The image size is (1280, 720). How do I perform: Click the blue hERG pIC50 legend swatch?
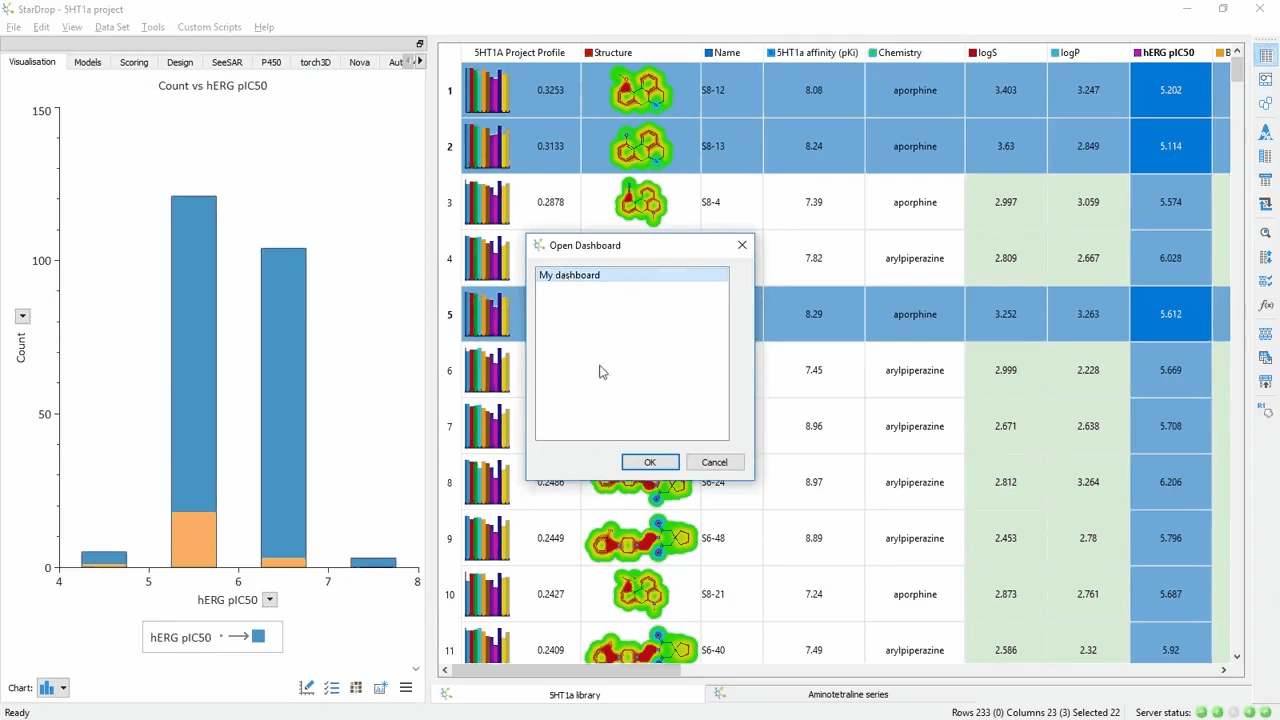pyautogui.click(x=258, y=637)
